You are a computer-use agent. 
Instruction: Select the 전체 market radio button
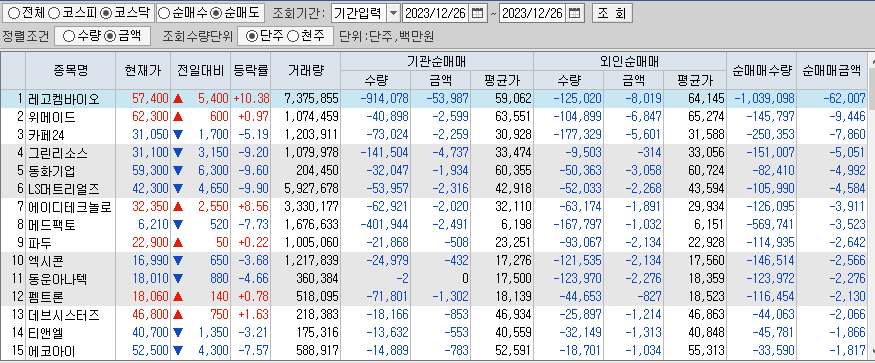click(x=15, y=12)
